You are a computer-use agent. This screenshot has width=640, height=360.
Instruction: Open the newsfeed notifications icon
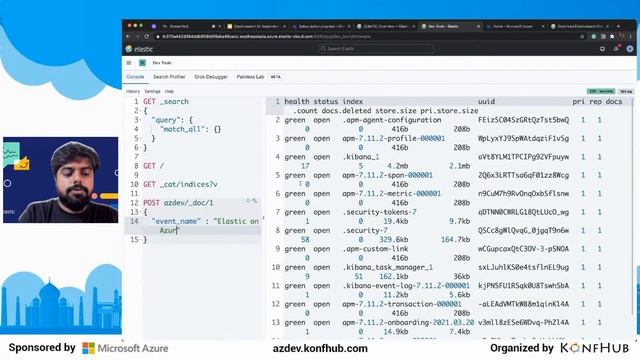[x=616, y=49]
